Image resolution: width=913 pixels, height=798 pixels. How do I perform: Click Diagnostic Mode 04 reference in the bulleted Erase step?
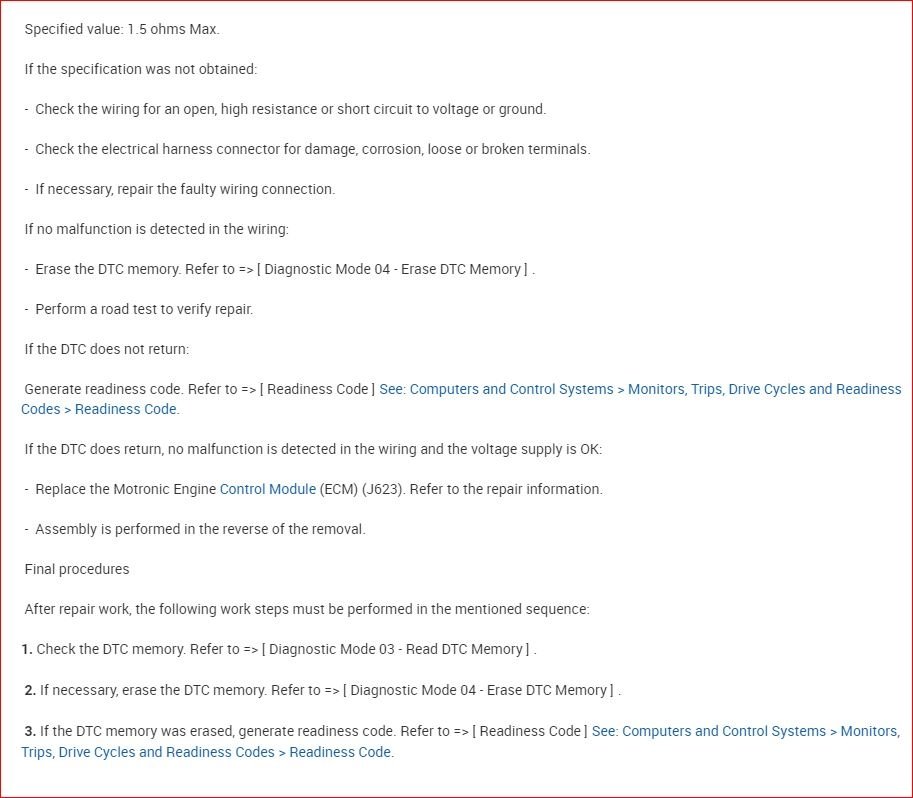[x=392, y=269]
